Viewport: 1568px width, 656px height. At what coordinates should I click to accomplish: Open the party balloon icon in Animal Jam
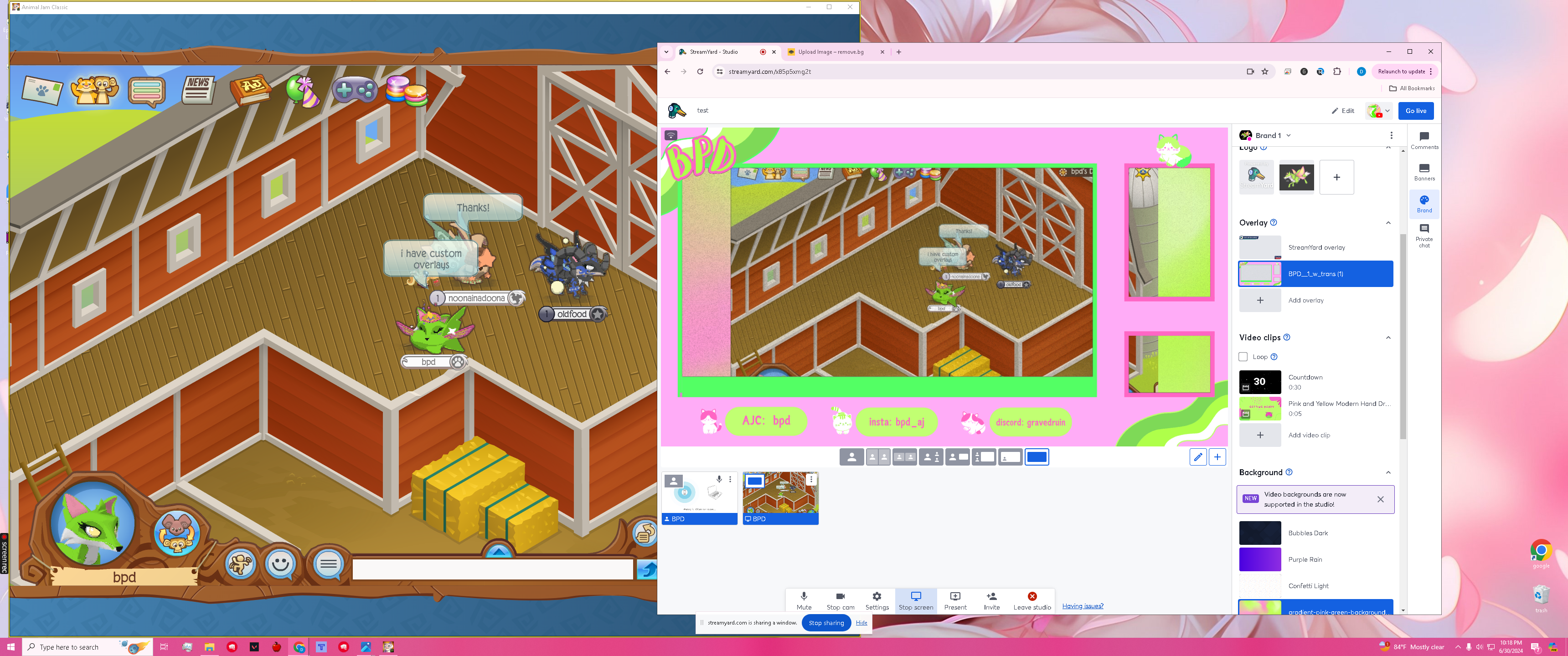pos(303,91)
